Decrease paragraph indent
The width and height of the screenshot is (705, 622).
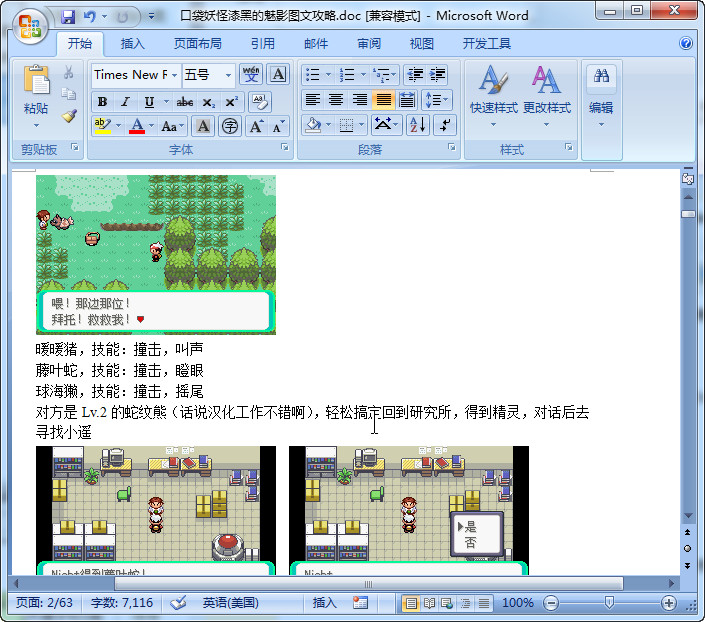tap(415, 74)
